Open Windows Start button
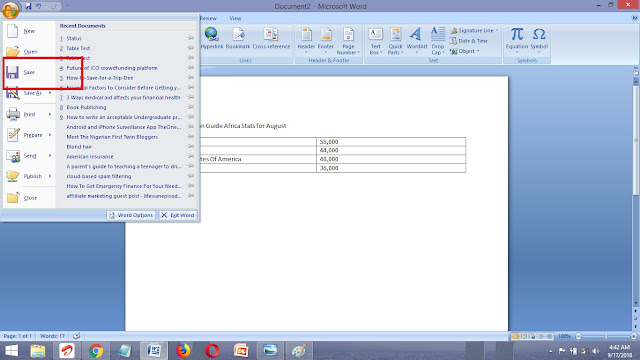 pos(11,351)
